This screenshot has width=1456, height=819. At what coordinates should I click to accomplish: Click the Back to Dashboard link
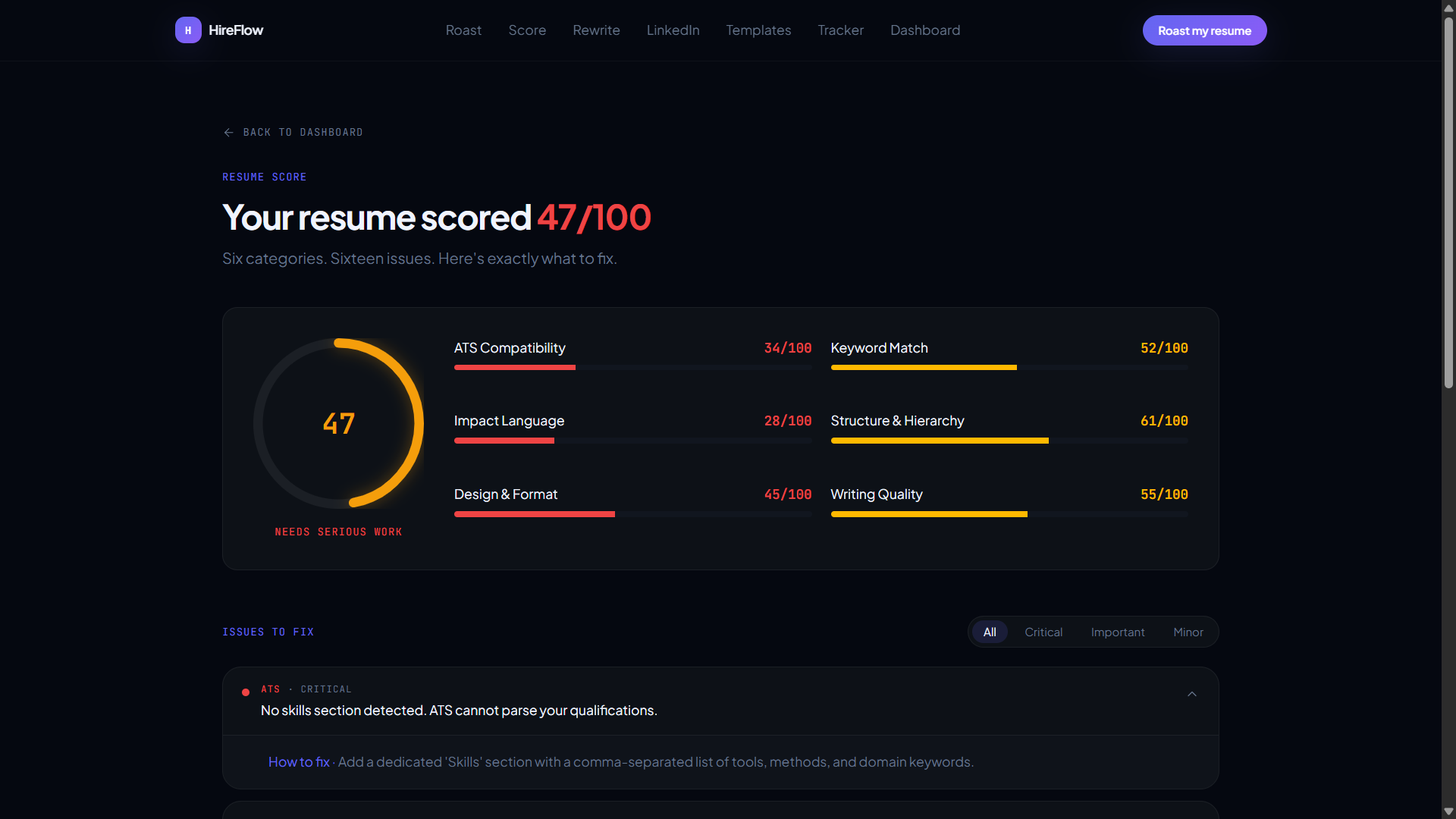point(293,133)
